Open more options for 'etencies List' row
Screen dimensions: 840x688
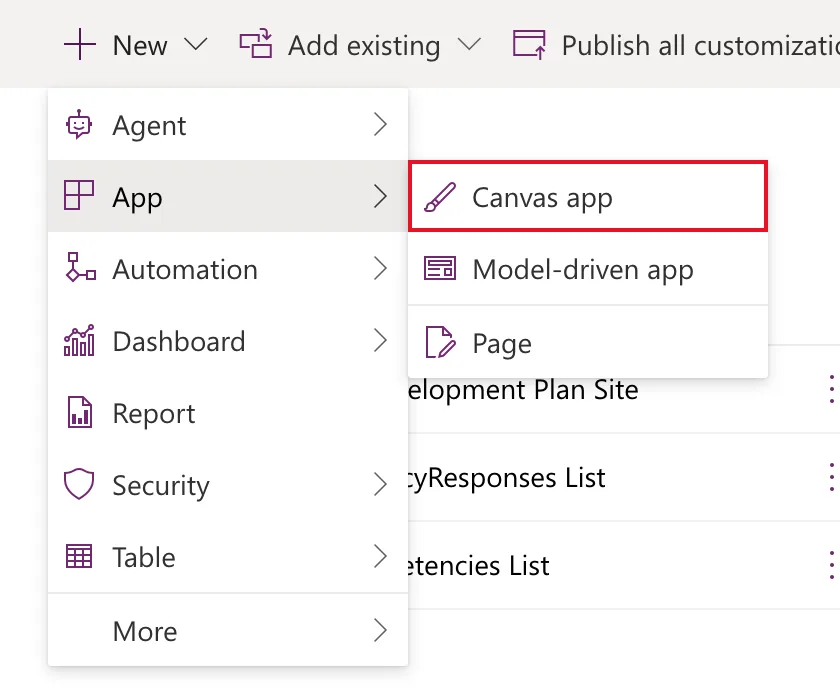tap(831, 565)
